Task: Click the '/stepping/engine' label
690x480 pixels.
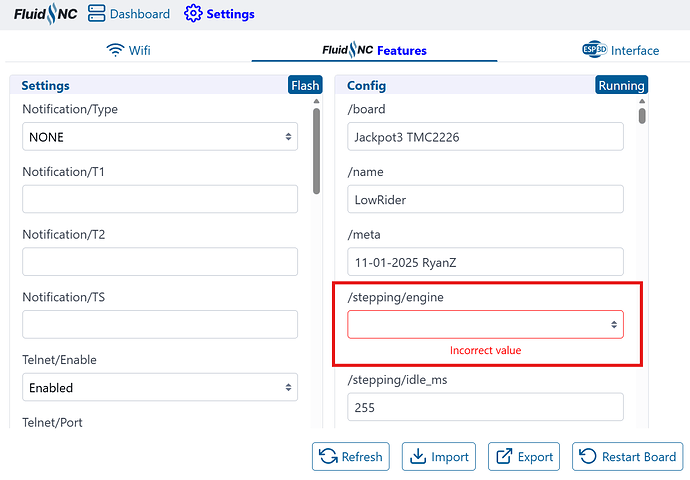Action: click(396, 297)
